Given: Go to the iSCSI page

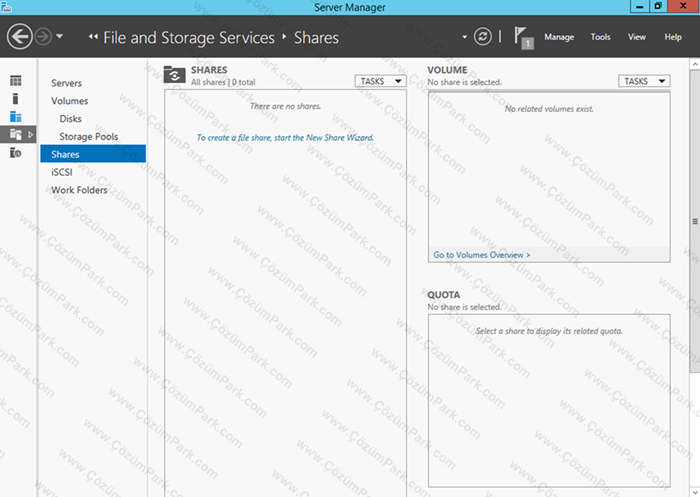Looking at the screenshot, I should point(62,172).
